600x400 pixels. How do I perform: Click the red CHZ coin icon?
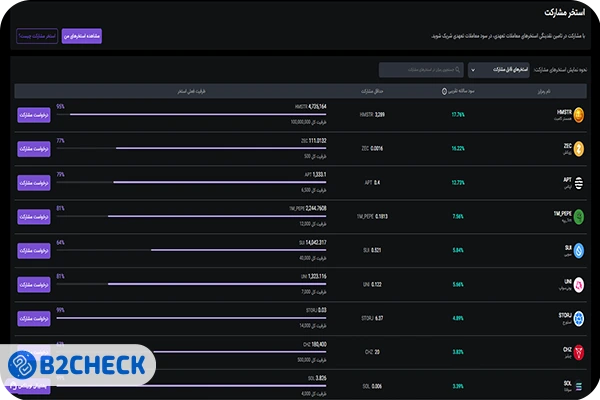579,352
